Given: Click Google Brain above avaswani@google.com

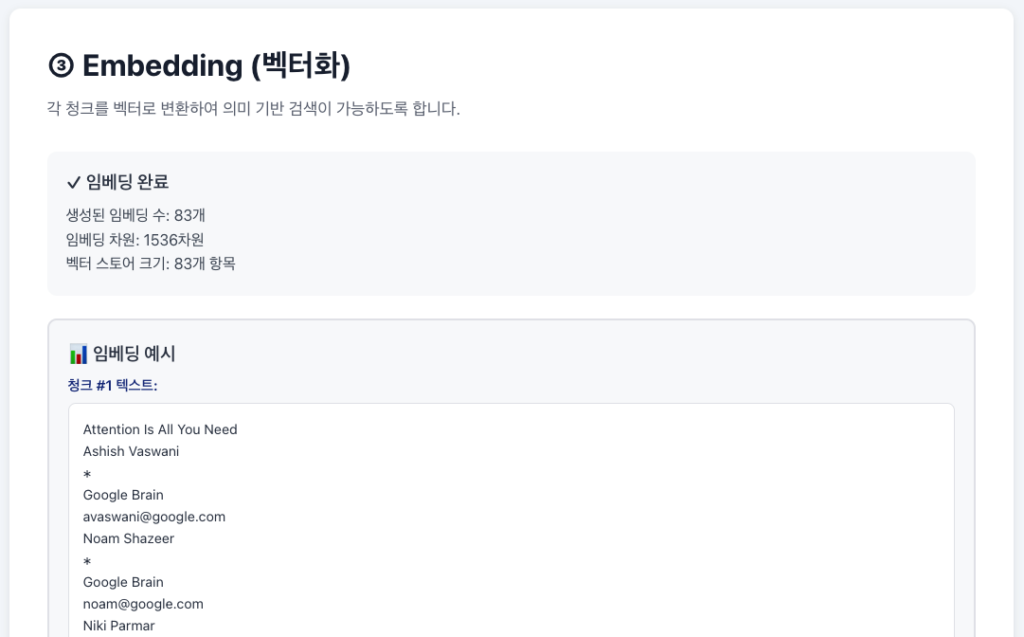Looking at the screenshot, I should (x=123, y=495).
